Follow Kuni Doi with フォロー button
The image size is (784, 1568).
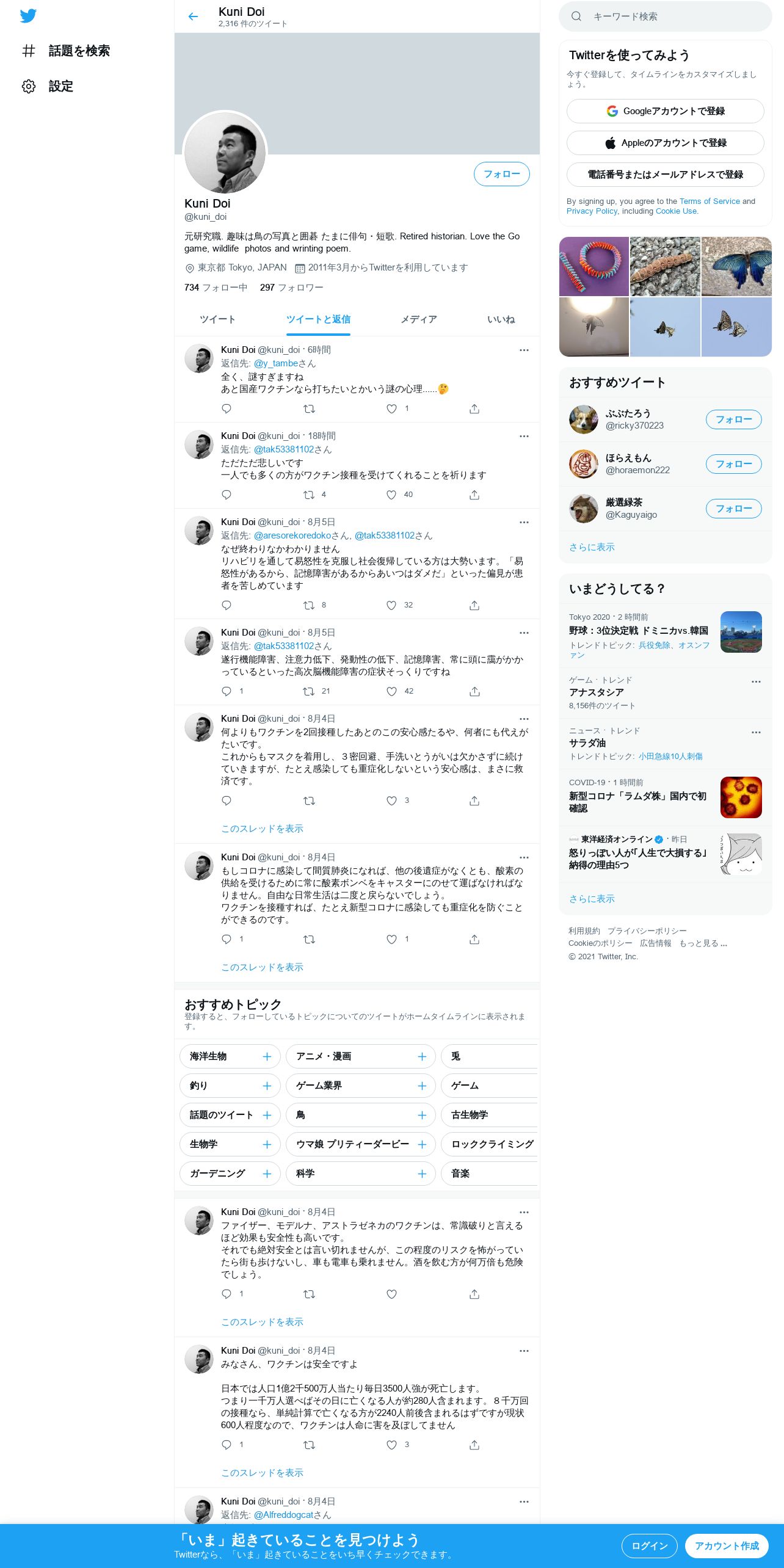502,174
